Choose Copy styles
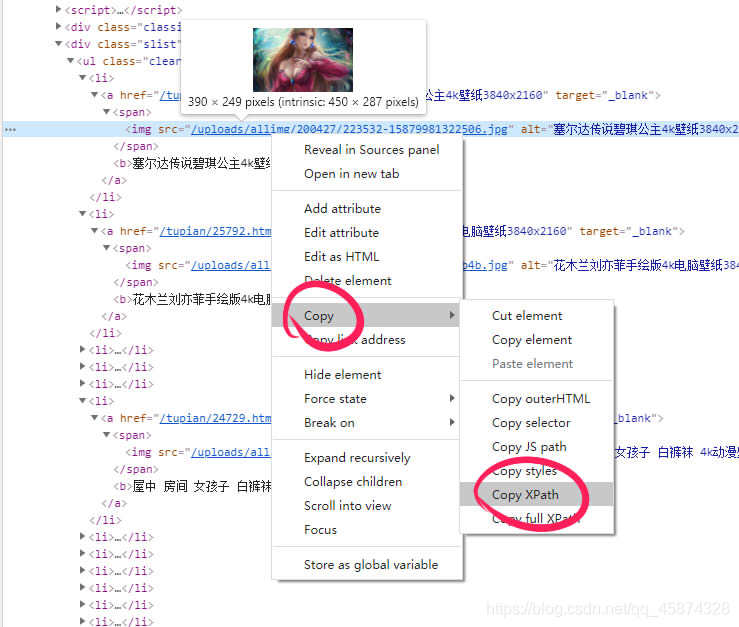Viewport: 739px width, 627px height. (524, 470)
